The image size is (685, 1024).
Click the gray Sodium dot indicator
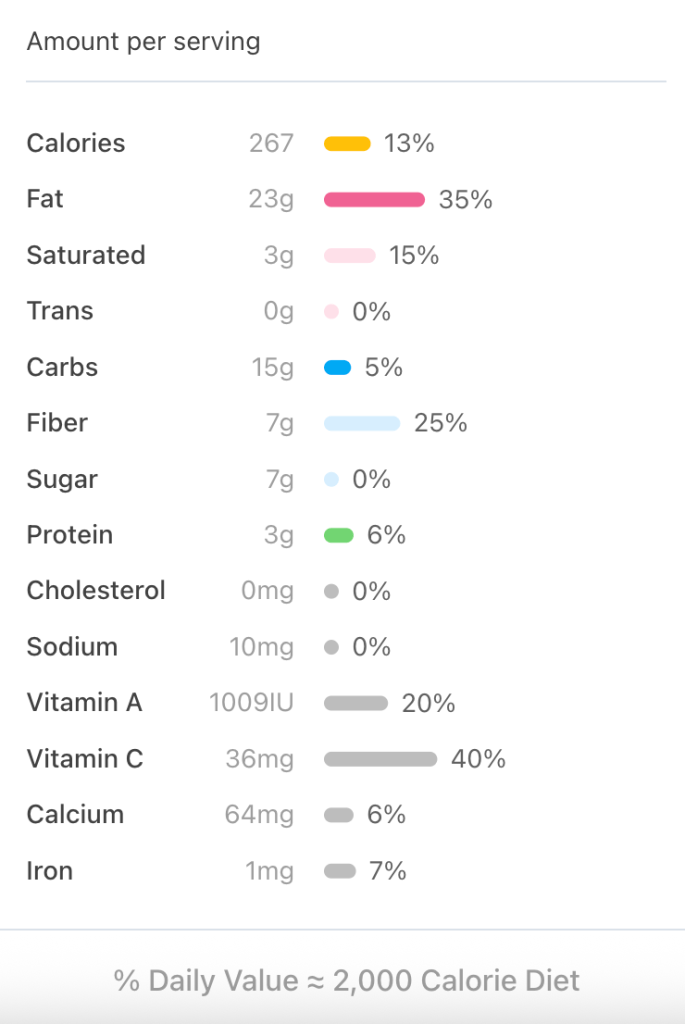(x=332, y=648)
